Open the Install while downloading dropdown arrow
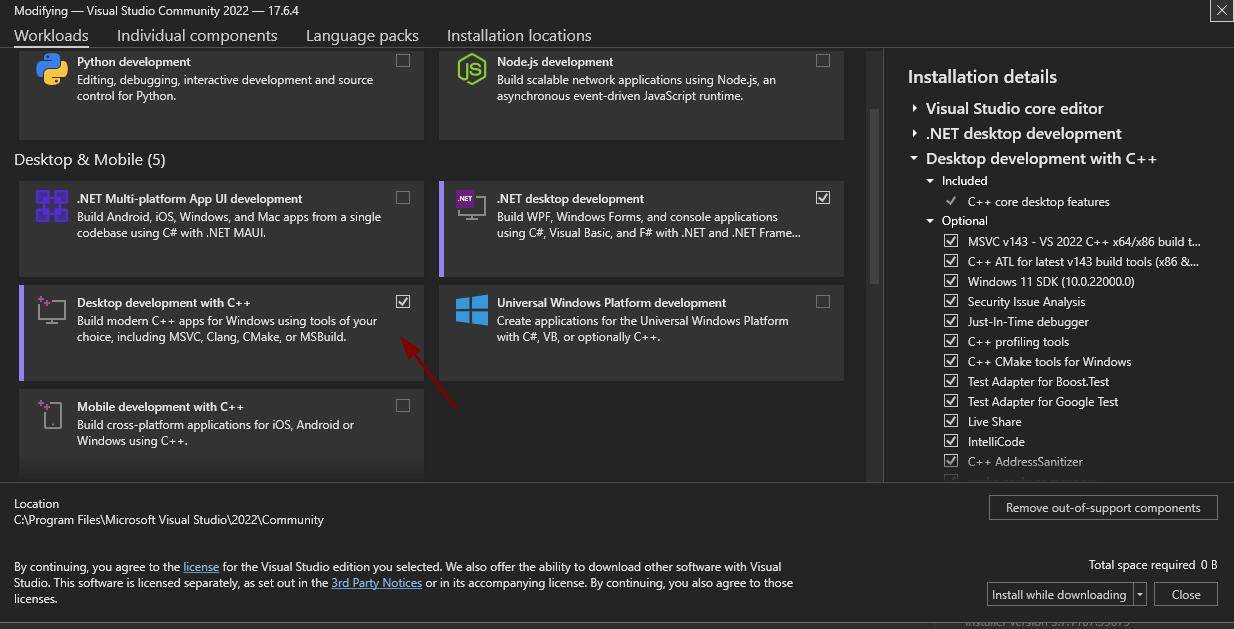The width and height of the screenshot is (1234, 629). pyautogui.click(x=1139, y=595)
